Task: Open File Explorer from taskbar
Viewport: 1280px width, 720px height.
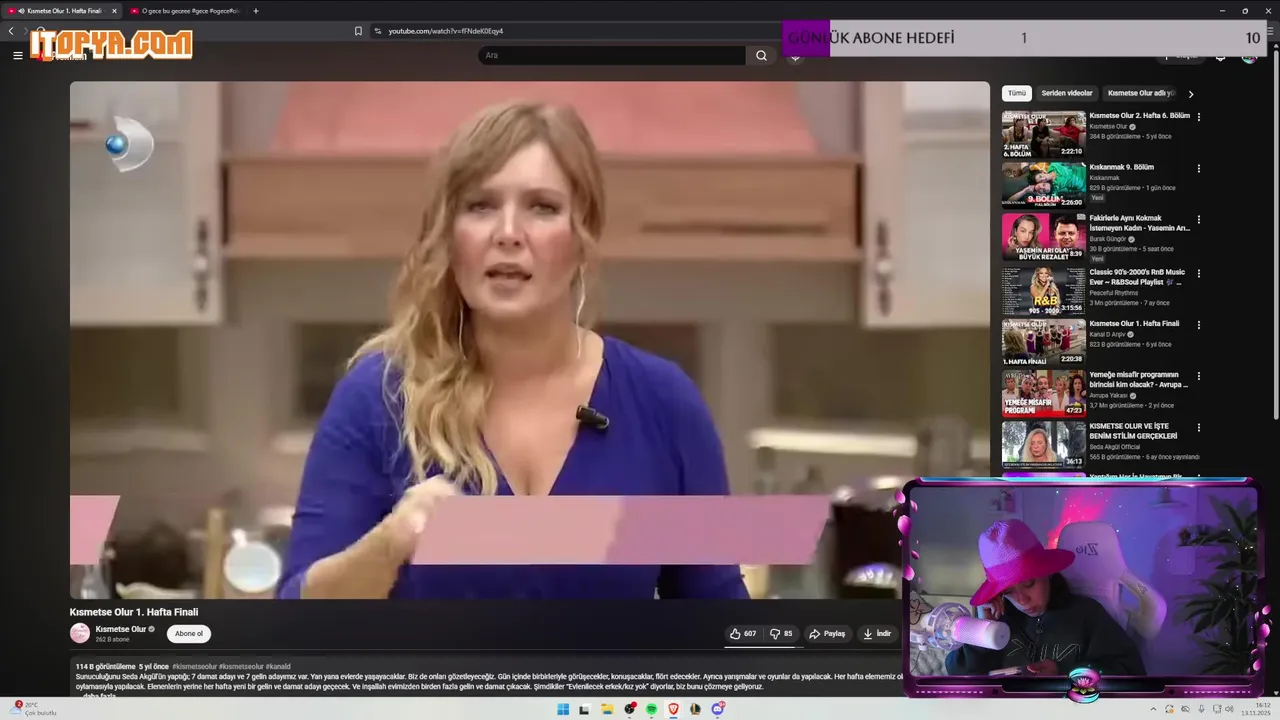Action: (x=607, y=709)
